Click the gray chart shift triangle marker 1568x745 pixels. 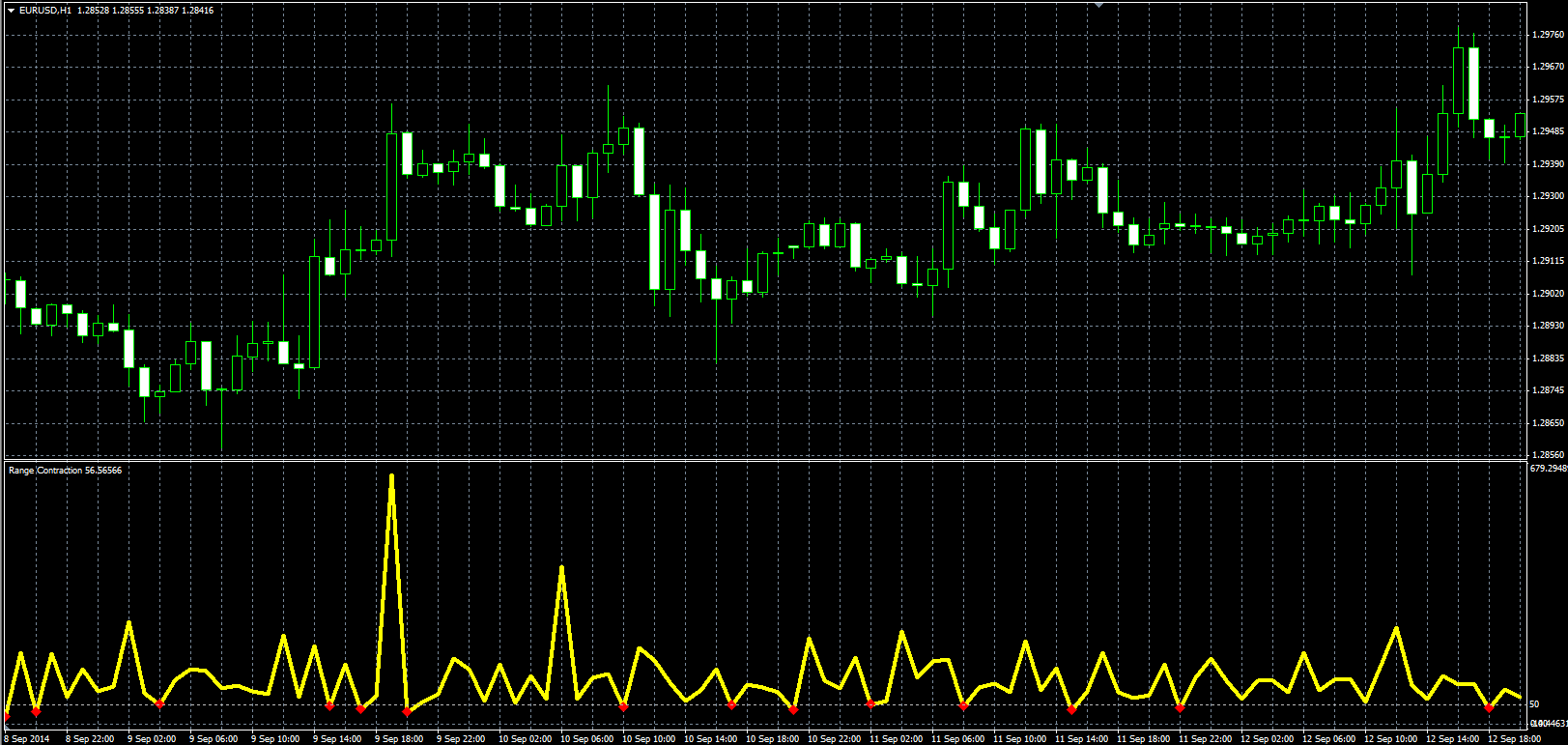[x=1098, y=5]
